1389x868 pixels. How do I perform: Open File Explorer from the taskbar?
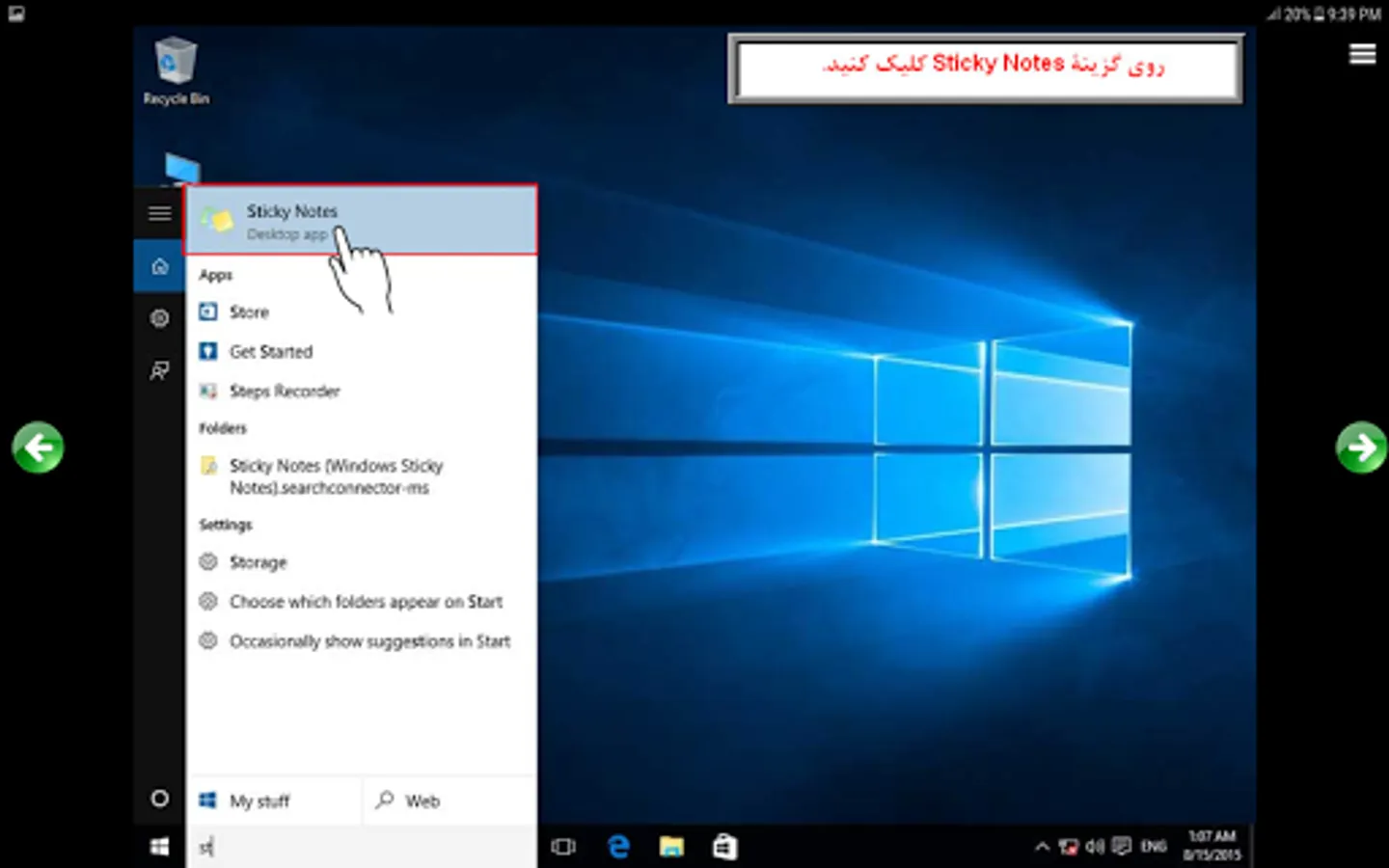pyautogui.click(x=671, y=847)
